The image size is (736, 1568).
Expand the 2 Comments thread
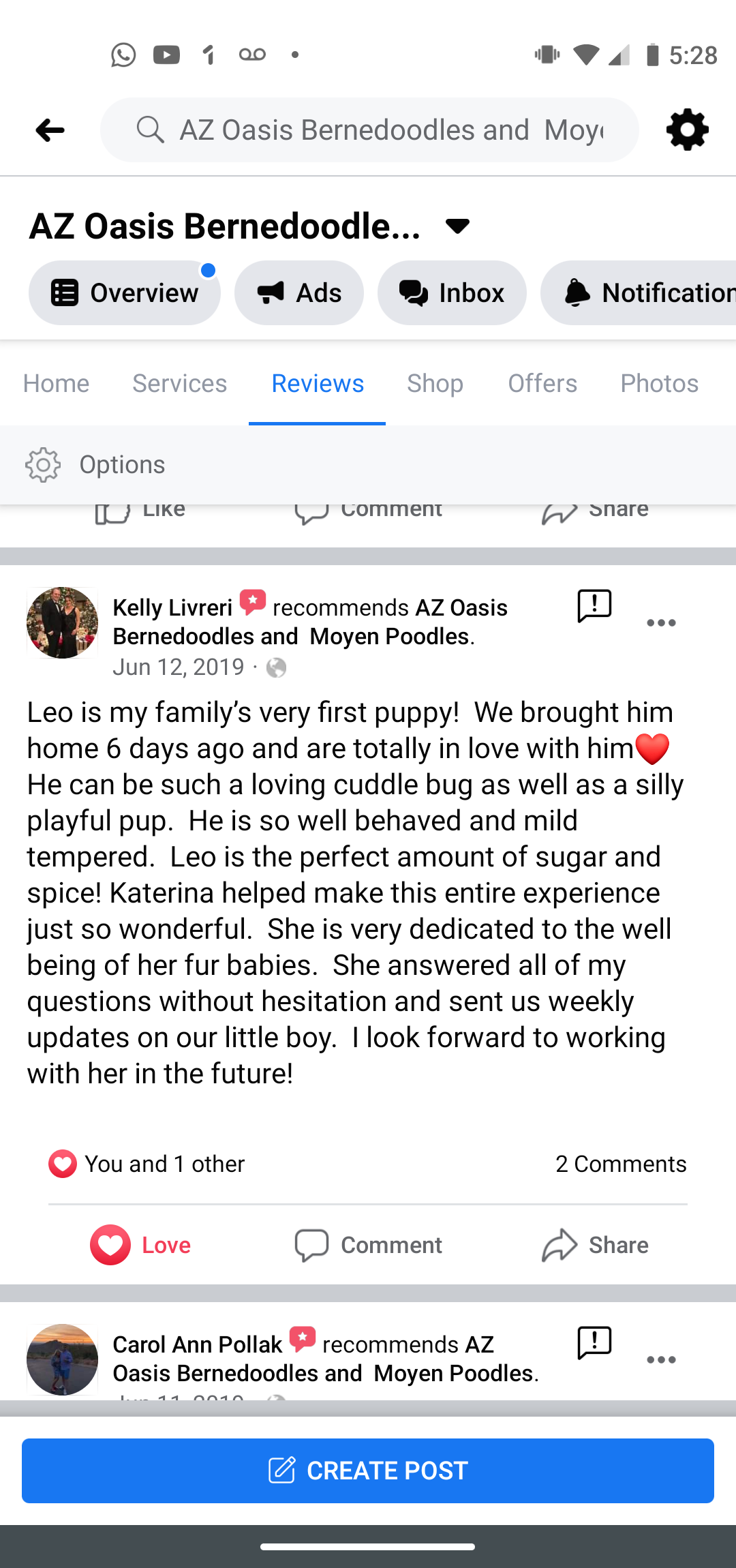(x=620, y=1164)
